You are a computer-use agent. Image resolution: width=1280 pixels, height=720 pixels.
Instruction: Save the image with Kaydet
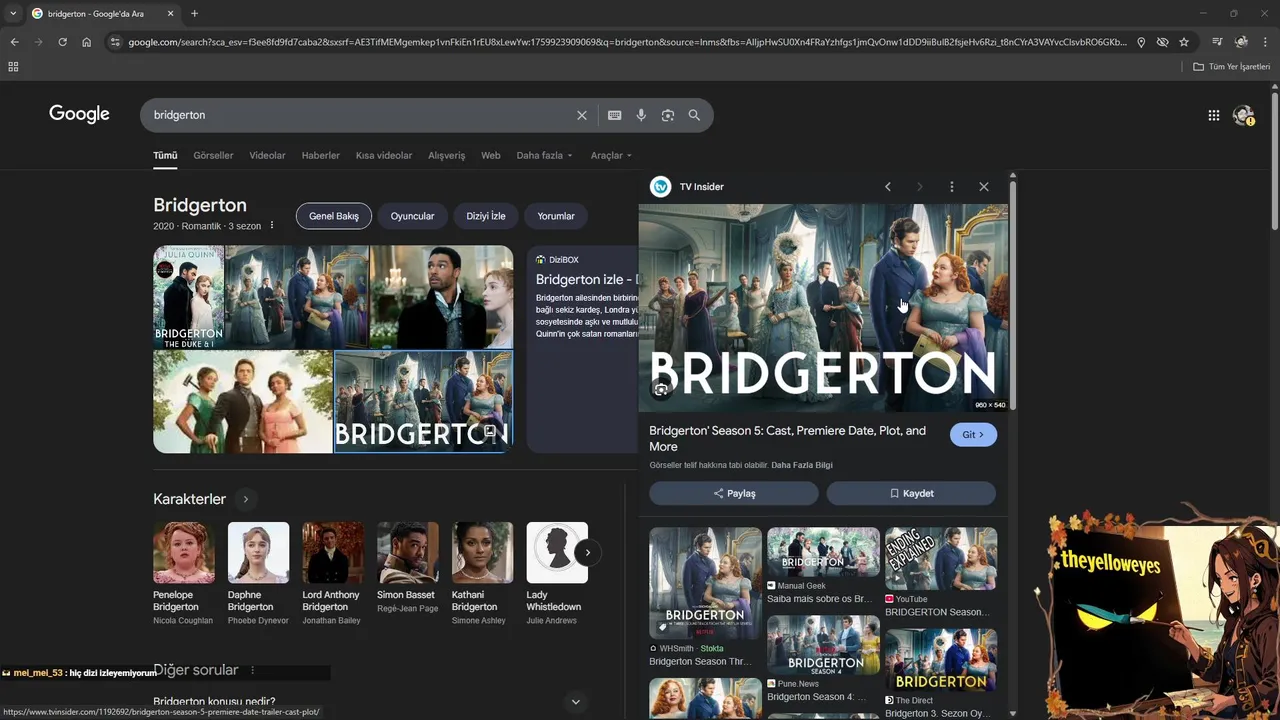click(911, 493)
